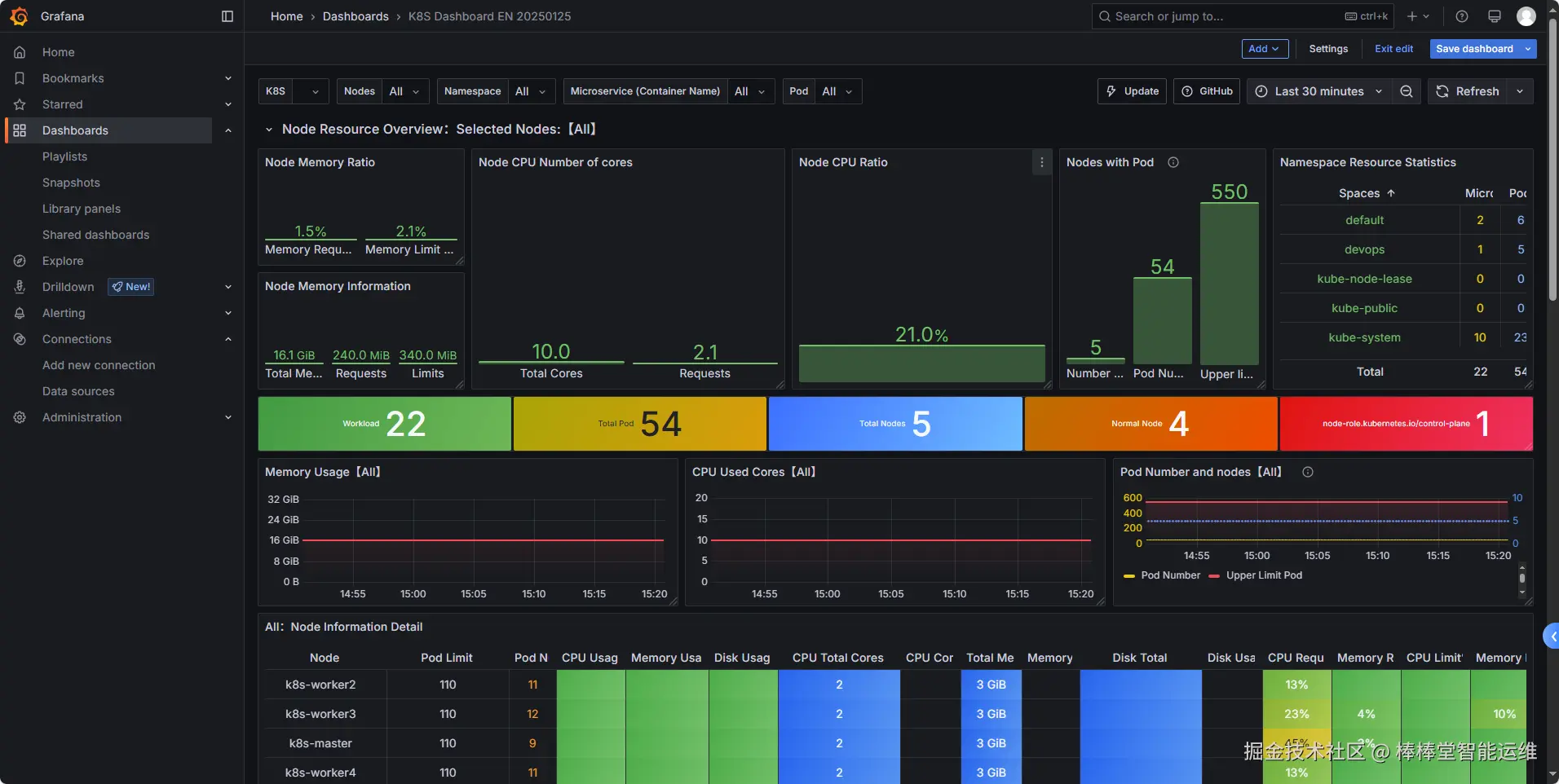Open the help question mark icon
Screen dimensions: 1559x784
coord(1462,16)
